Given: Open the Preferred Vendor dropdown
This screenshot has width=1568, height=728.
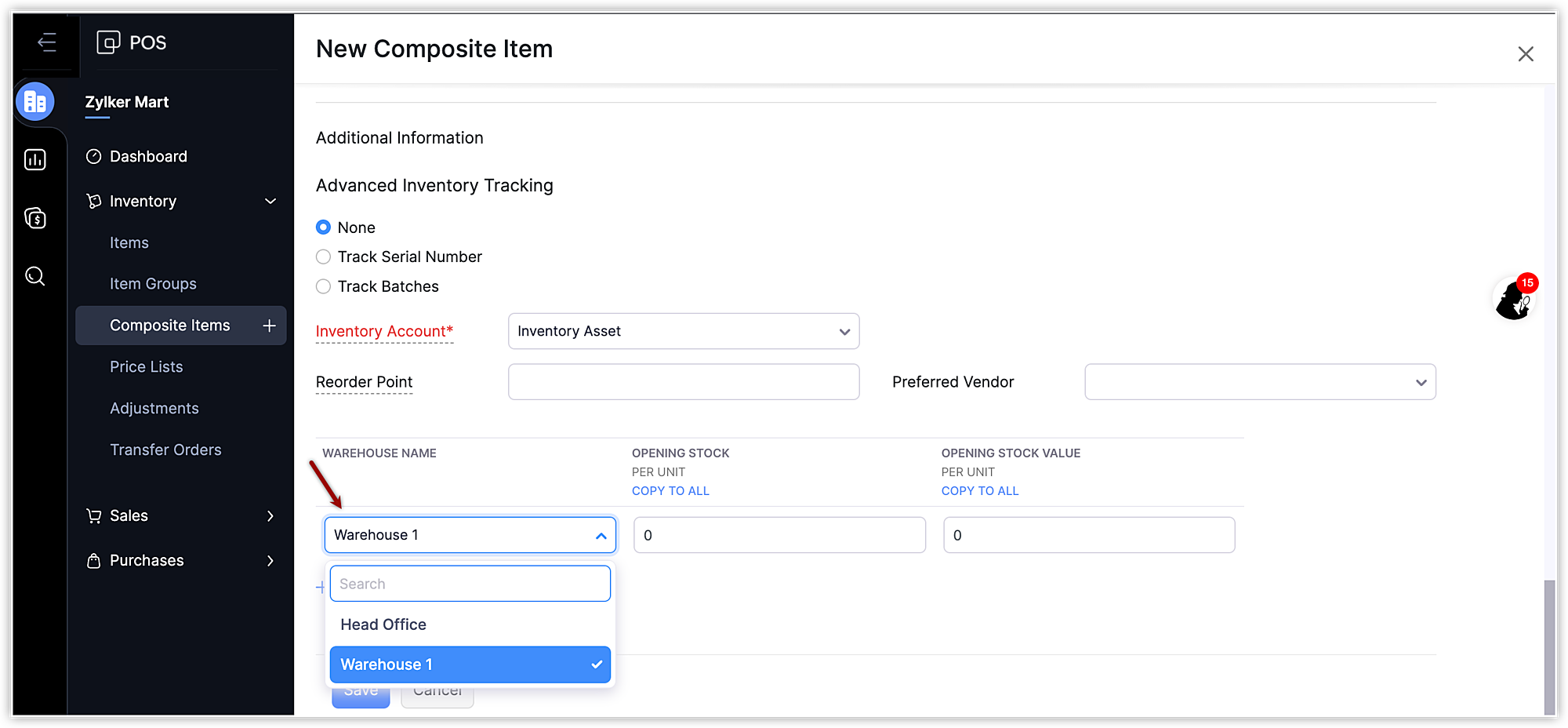Looking at the screenshot, I should [x=1260, y=382].
